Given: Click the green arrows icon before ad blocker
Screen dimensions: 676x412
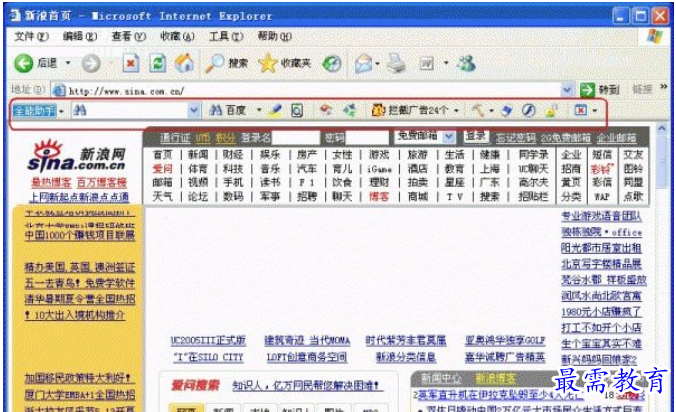Looking at the screenshot, I should click(x=349, y=110).
